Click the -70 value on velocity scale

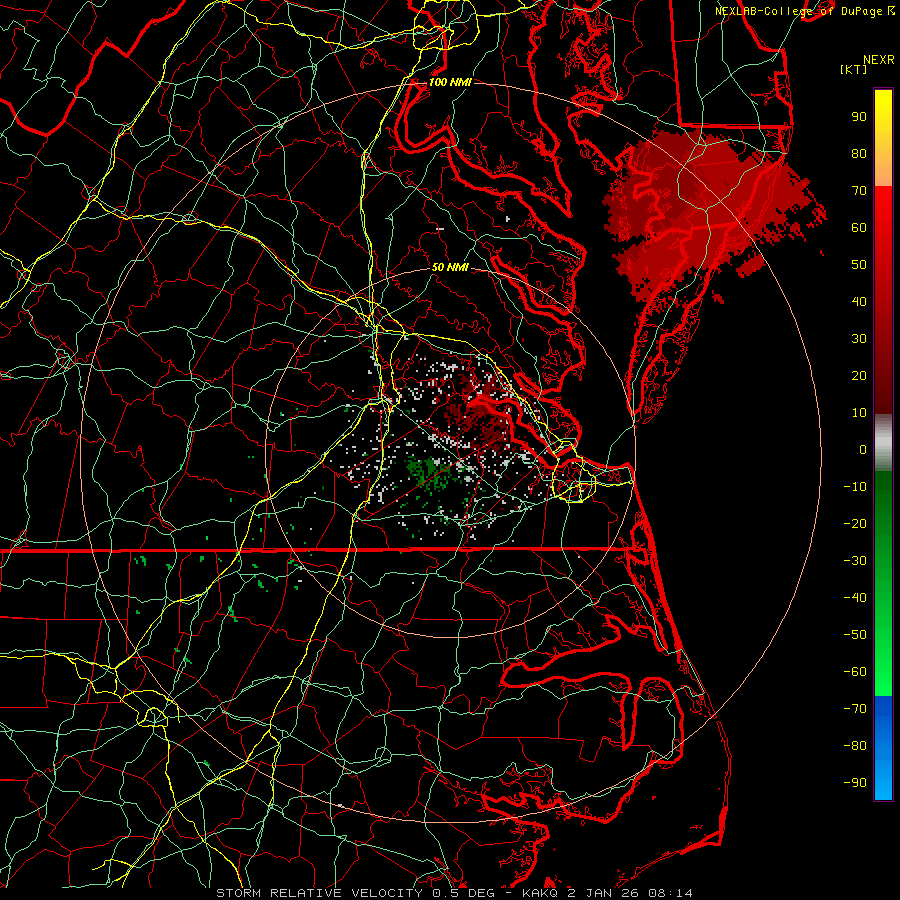[x=855, y=709]
